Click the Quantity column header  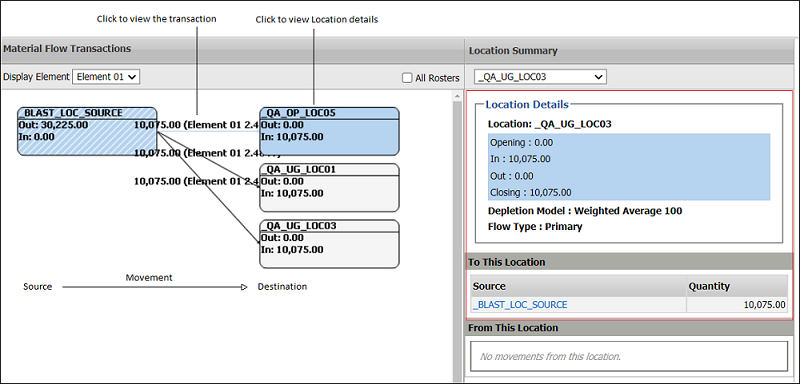click(x=737, y=286)
